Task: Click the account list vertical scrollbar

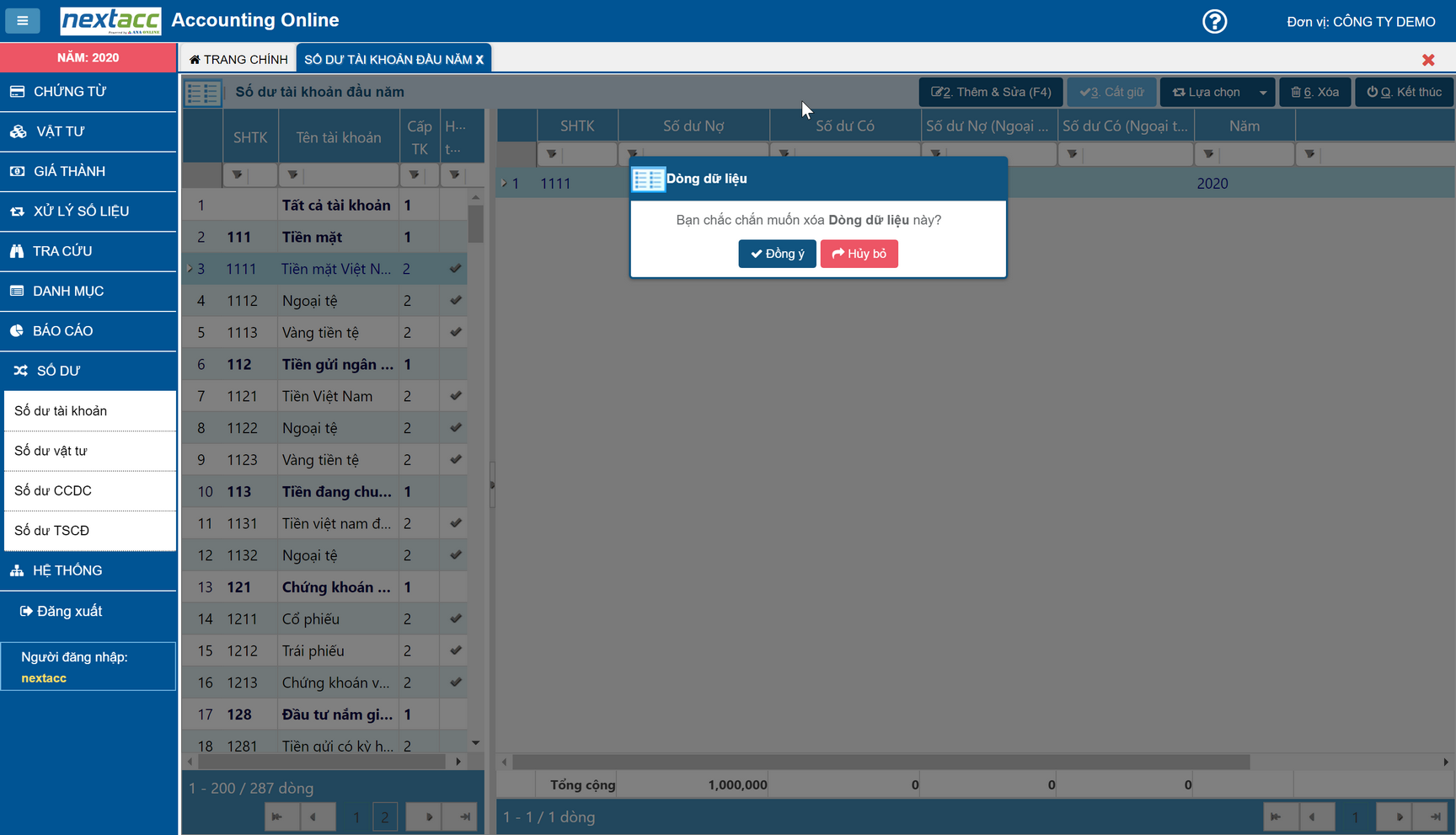Action: click(476, 225)
